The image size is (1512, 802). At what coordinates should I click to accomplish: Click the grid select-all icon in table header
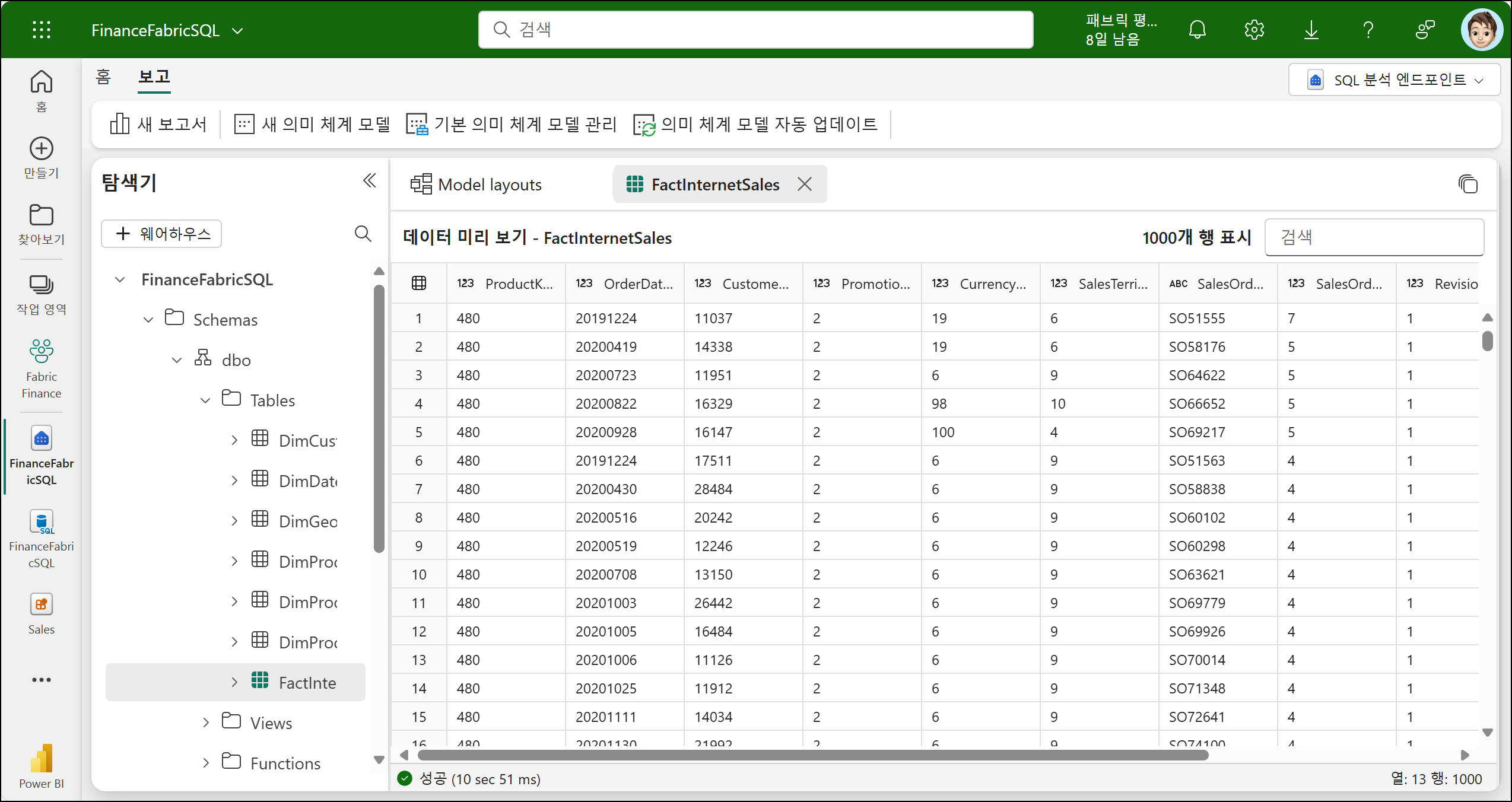click(419, 284)
